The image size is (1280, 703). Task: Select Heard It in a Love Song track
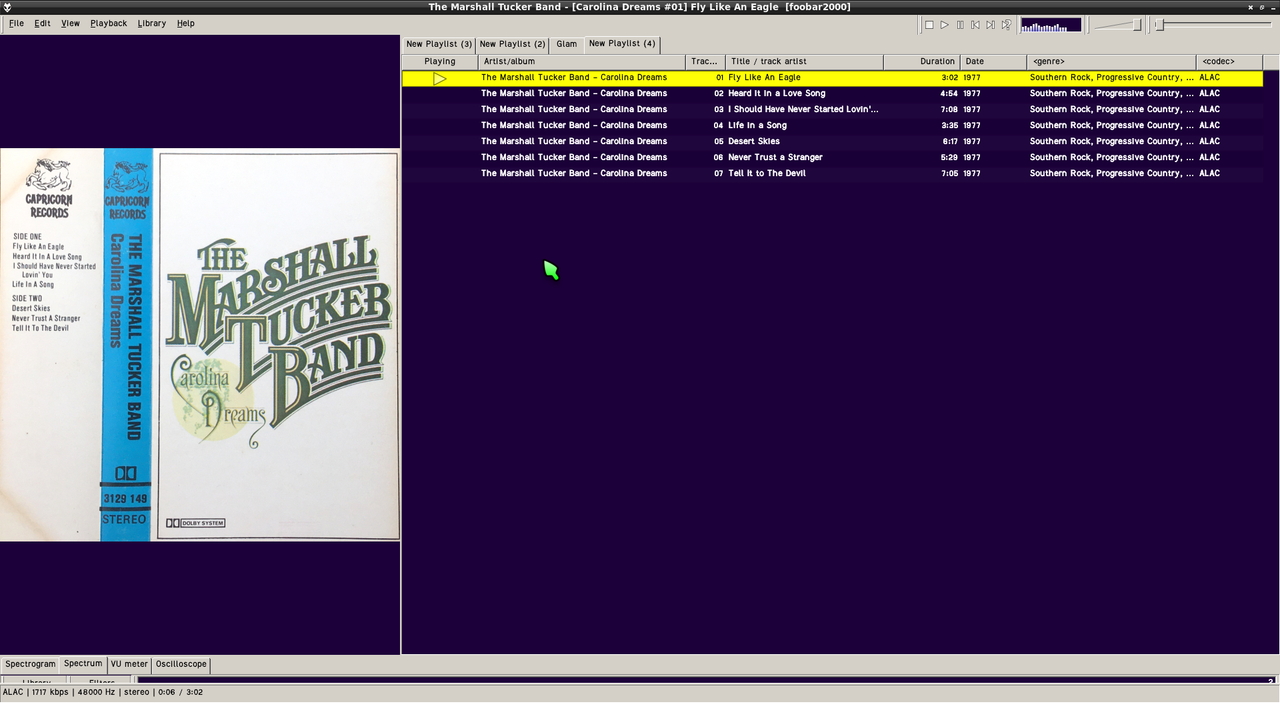[832, 94]
